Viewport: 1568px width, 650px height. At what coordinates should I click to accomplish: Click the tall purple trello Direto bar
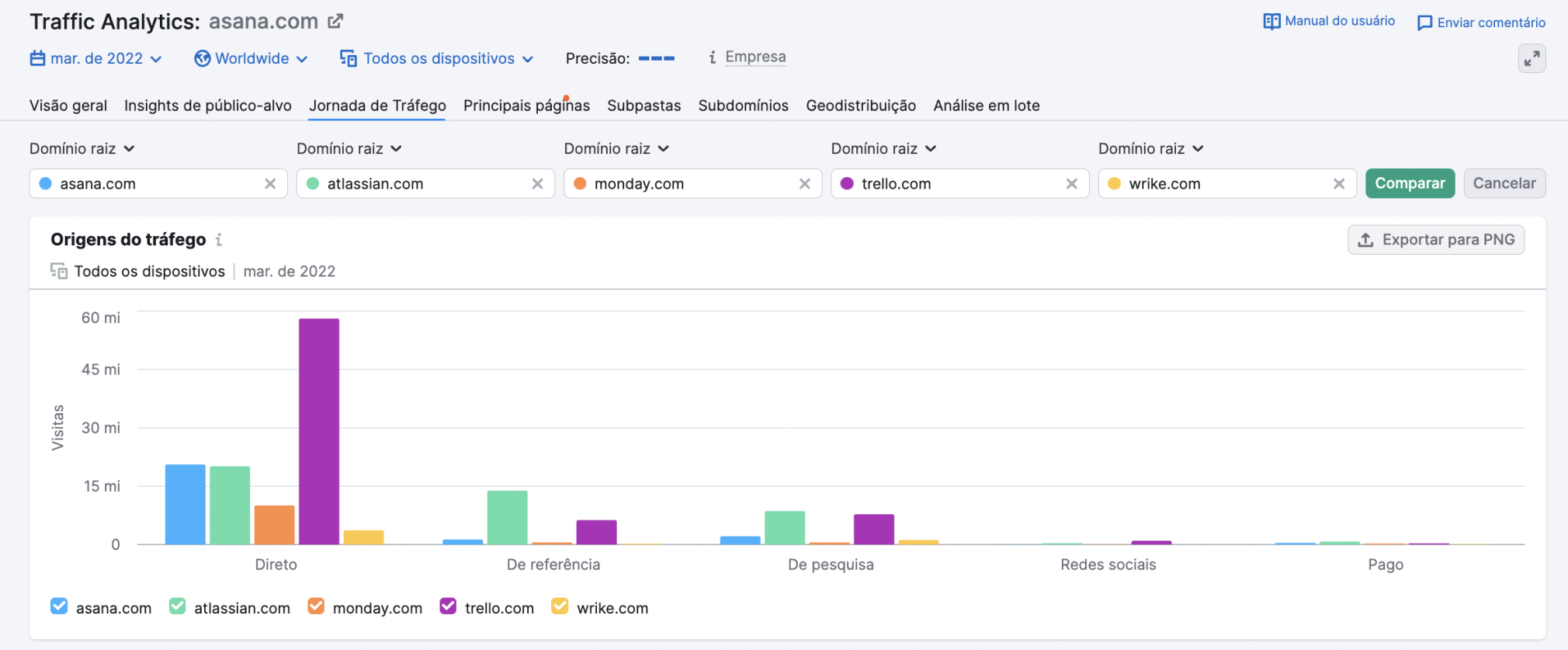coord(319,431)
